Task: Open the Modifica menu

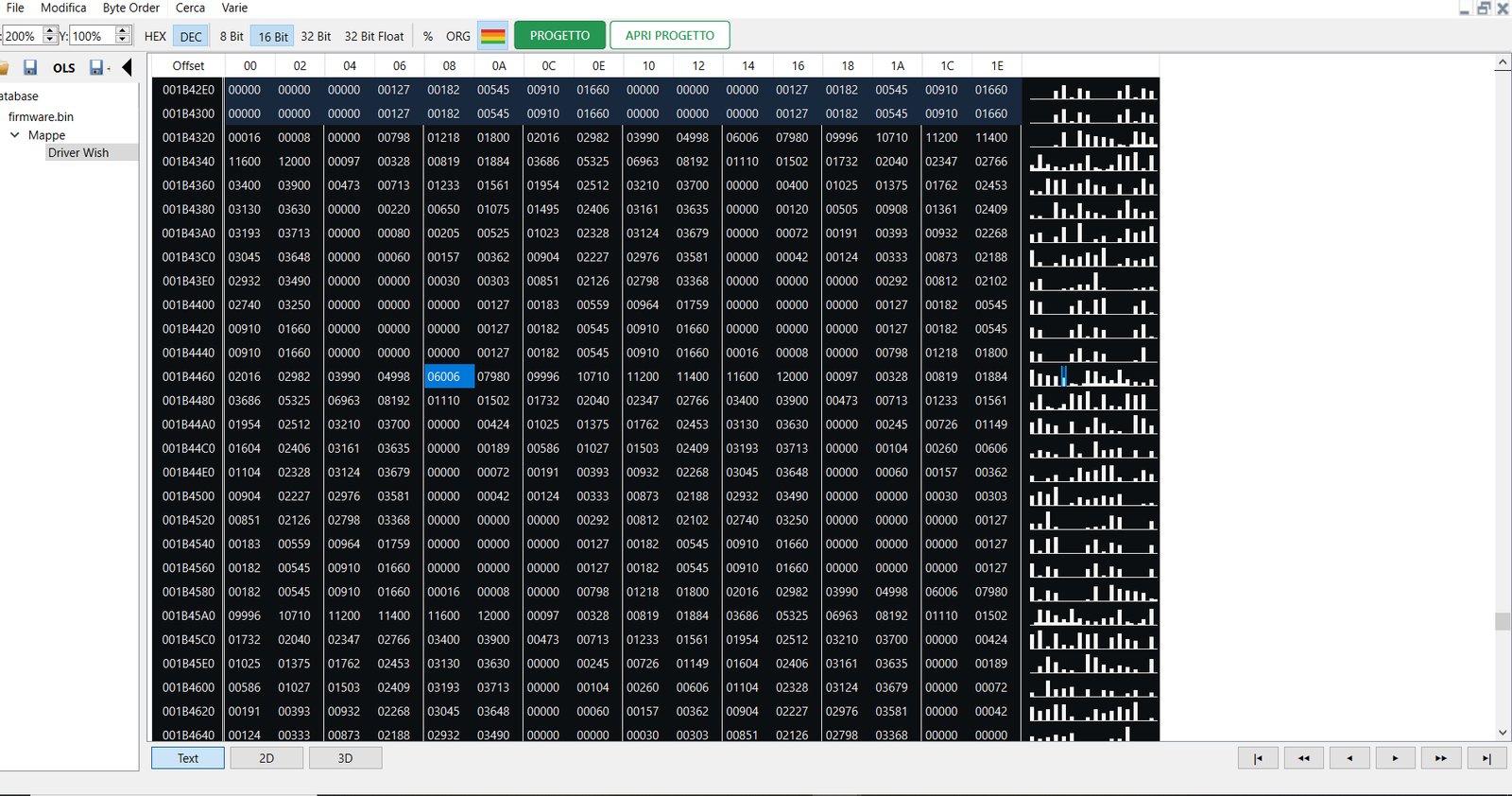Action: (63, 8)
